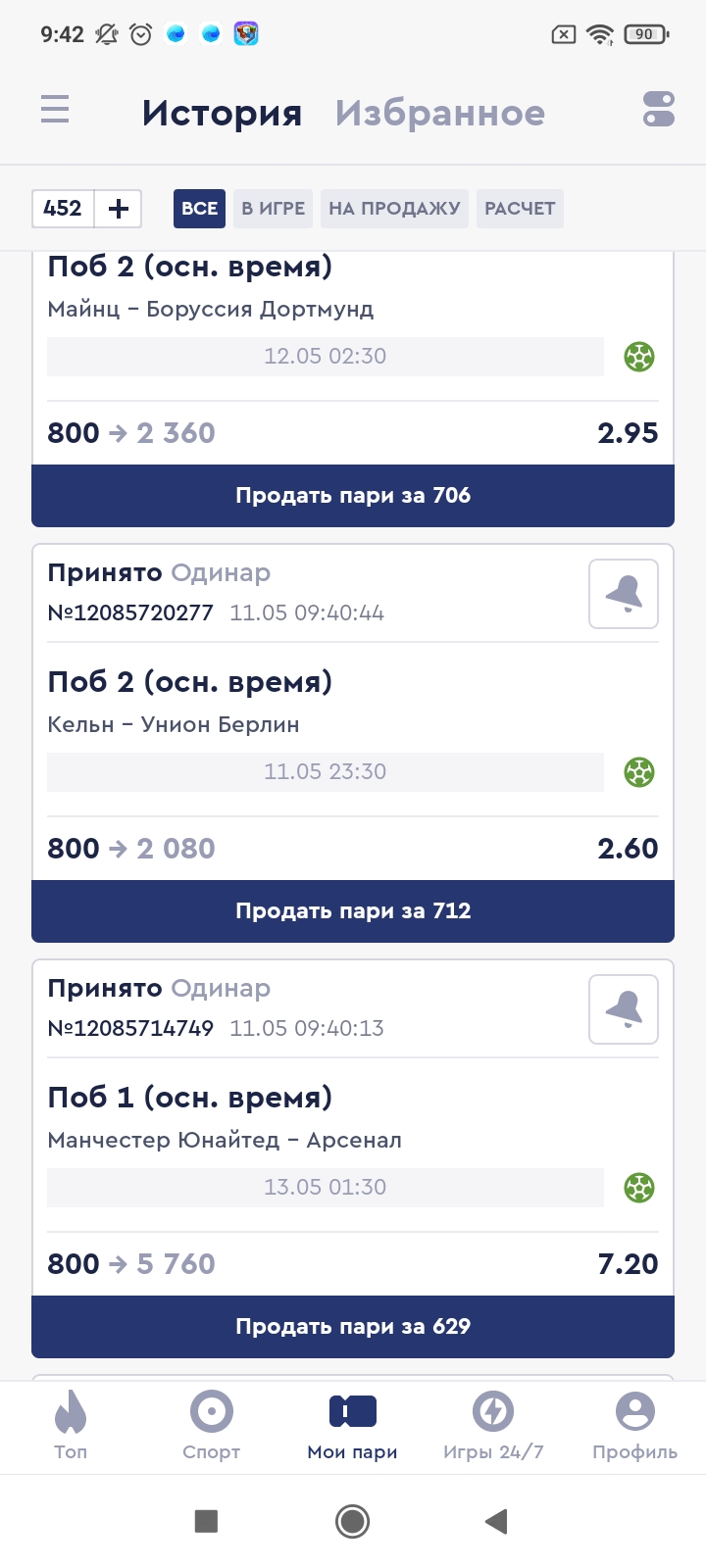
Task: Tap football icon on Кельн match
Action: 639,772
